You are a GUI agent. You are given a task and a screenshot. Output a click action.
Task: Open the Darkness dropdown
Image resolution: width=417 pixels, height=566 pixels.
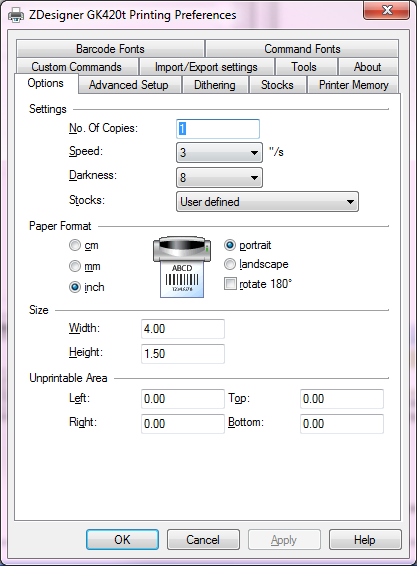click(219, 178)
